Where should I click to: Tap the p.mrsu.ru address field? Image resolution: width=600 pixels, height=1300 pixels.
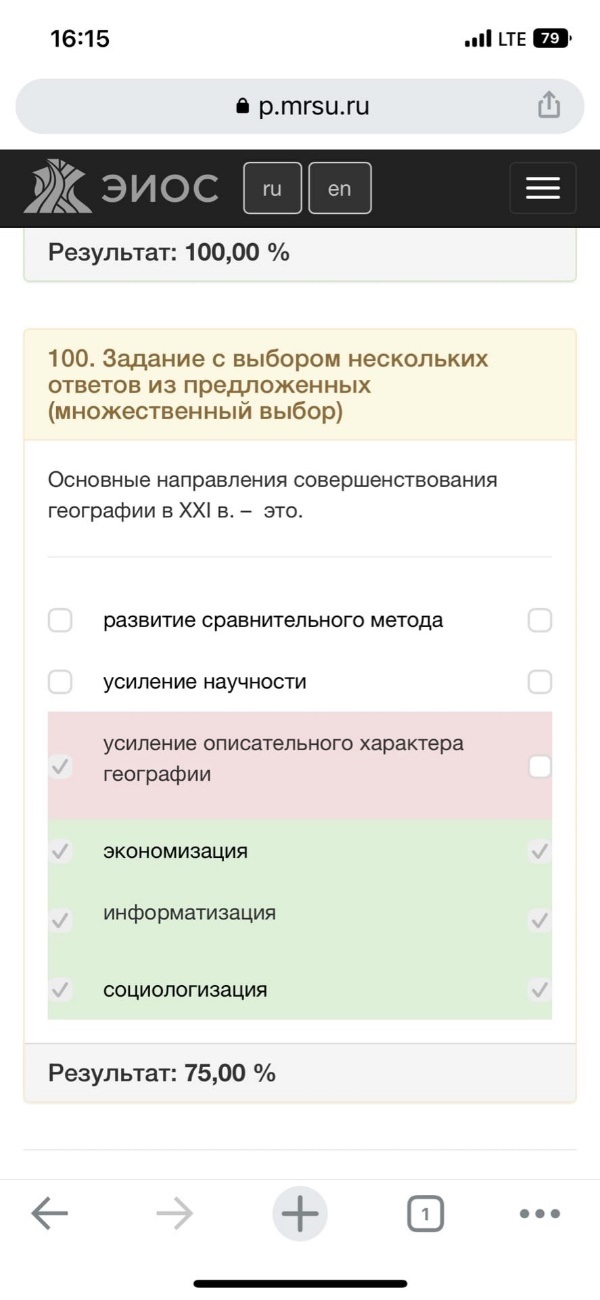click(300, 106)
